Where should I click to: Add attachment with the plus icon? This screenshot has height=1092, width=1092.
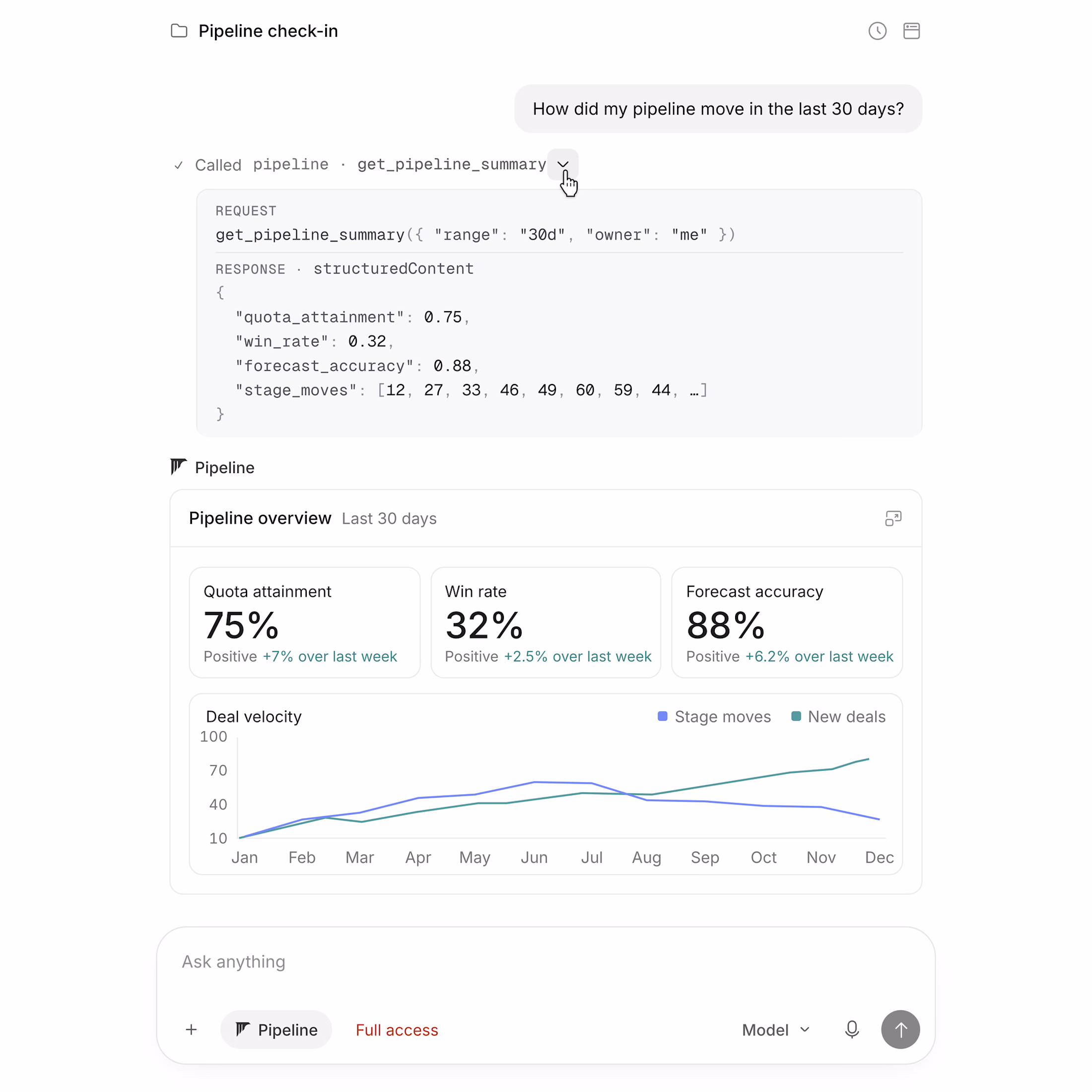click(192, 1029)
